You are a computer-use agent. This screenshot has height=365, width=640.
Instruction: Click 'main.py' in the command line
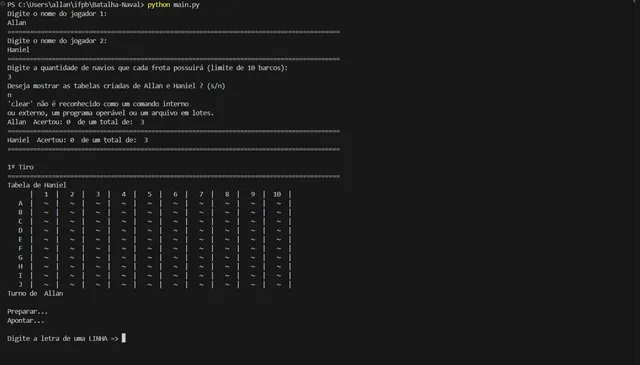[x=187, y=4]
